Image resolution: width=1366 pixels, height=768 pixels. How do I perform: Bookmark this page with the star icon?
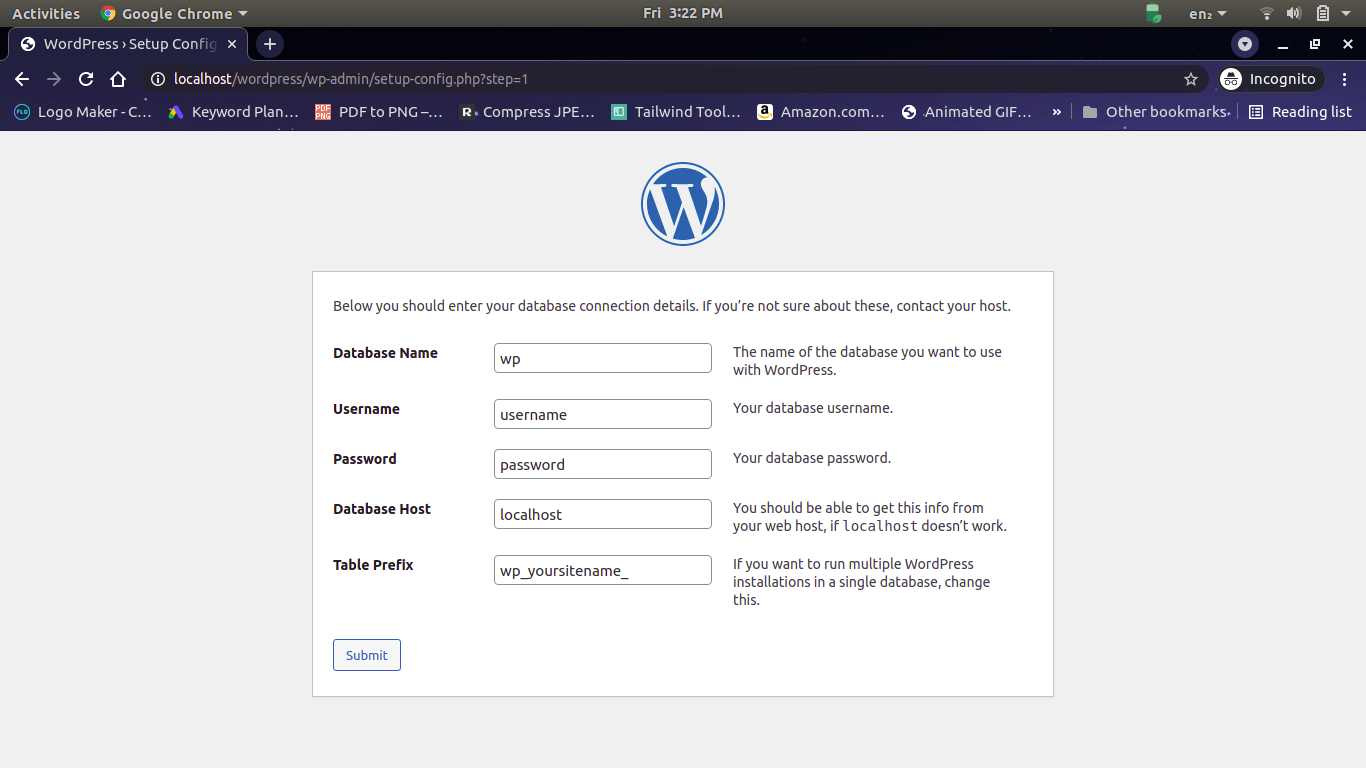tap(1190, 79)
